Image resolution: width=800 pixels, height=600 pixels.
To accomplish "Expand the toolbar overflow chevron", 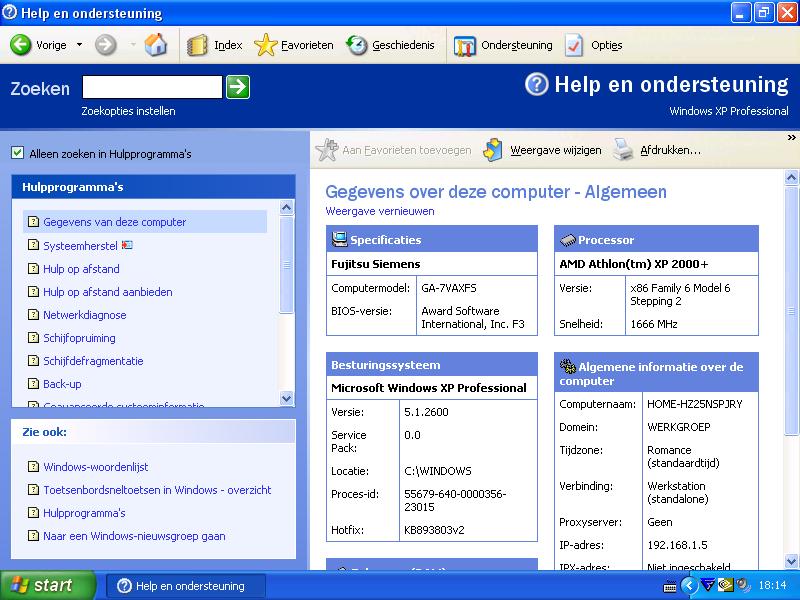I will pos(791,137).
